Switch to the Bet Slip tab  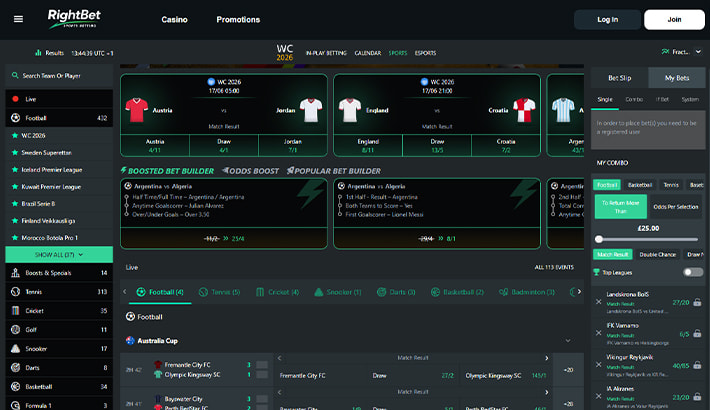point(619,78)
